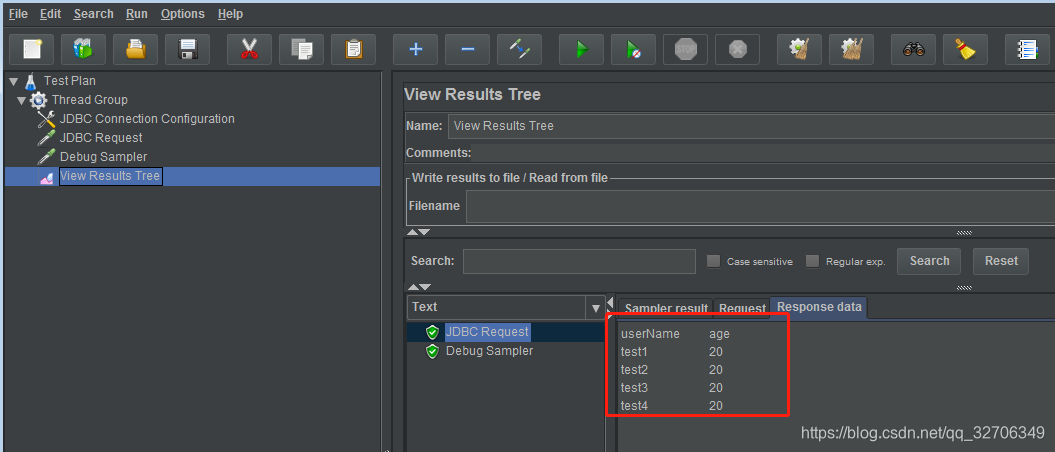Select JDBC Connection Configuration in tree
Screen dimensions: 1055x452
coord(147,119)
